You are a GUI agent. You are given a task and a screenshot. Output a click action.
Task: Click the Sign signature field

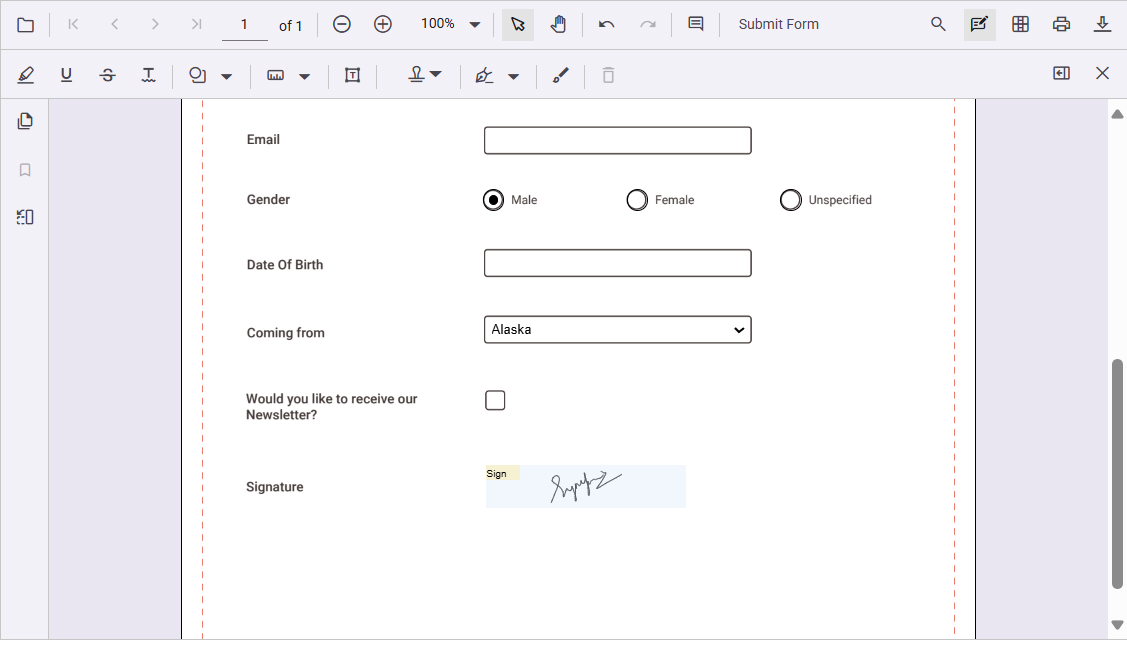pos(585,486)
